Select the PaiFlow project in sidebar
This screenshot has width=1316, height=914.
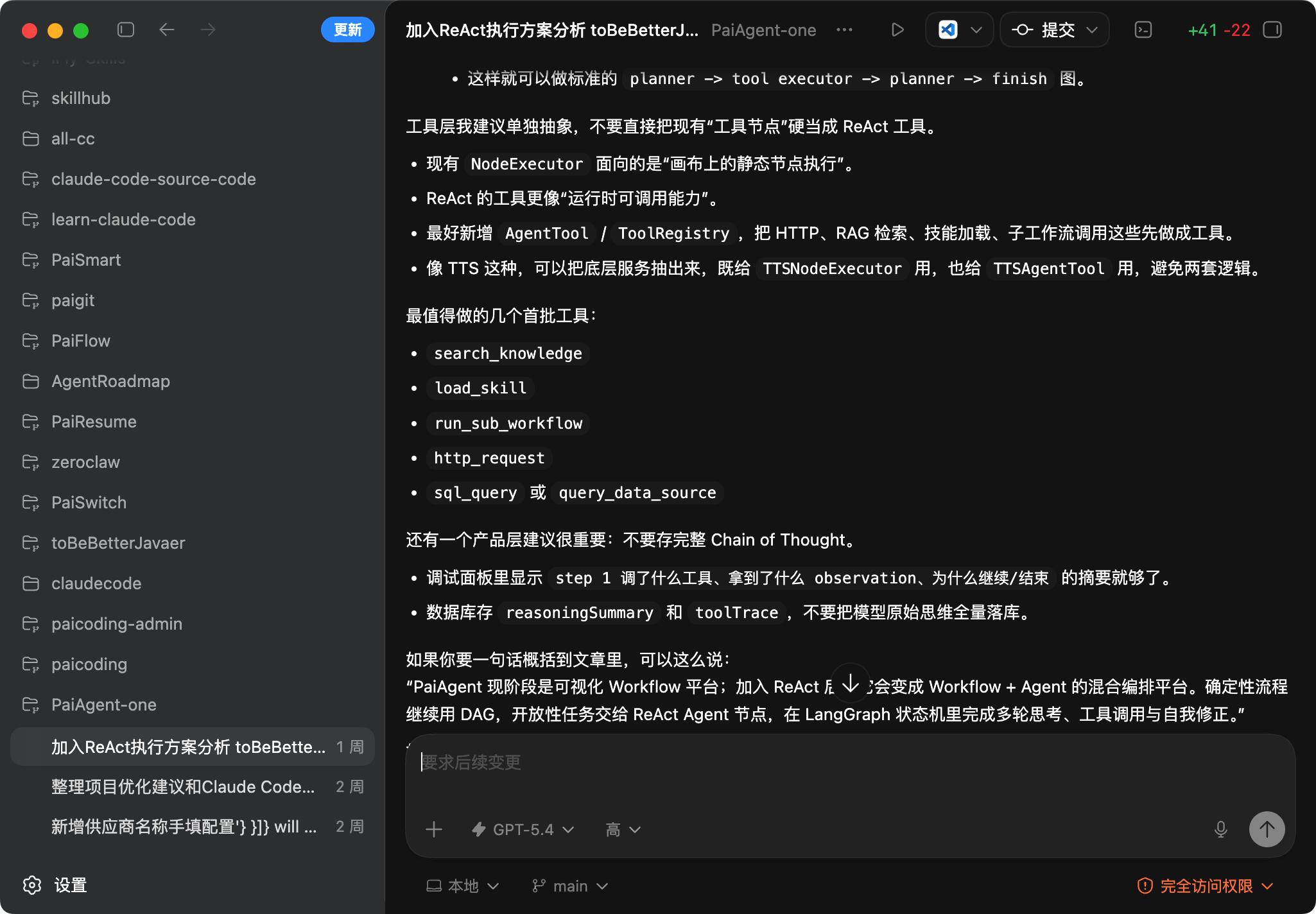tap(81, 341)
